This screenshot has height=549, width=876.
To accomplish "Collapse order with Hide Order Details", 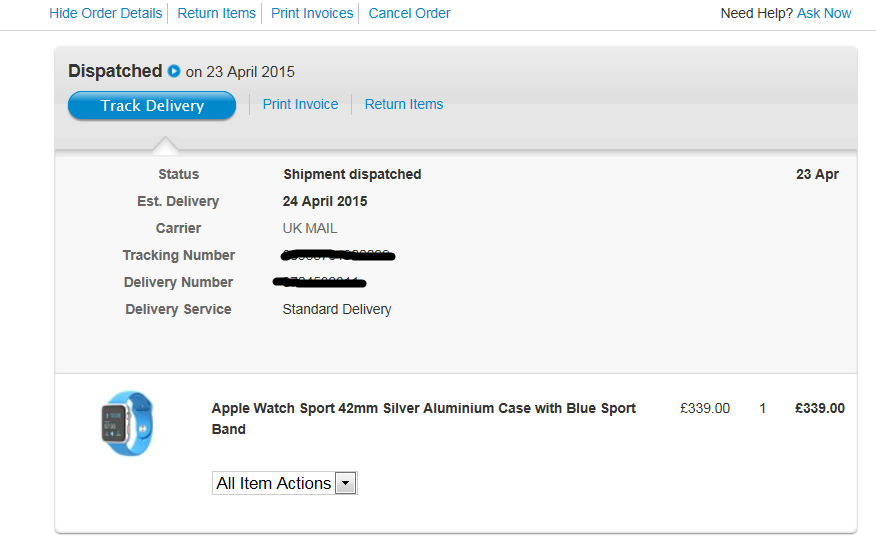I will coord(106,13).
